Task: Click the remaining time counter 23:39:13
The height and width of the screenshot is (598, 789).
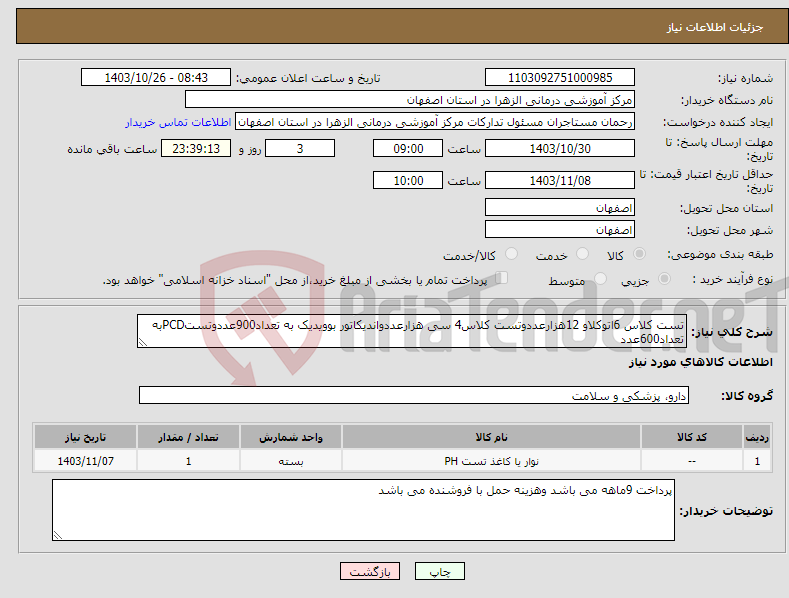Action: (196, 148)
